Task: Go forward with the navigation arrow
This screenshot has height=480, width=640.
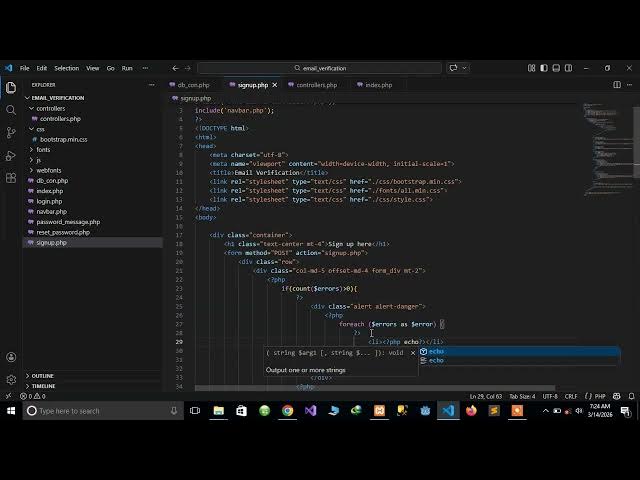Action: [x=187, y=68]
